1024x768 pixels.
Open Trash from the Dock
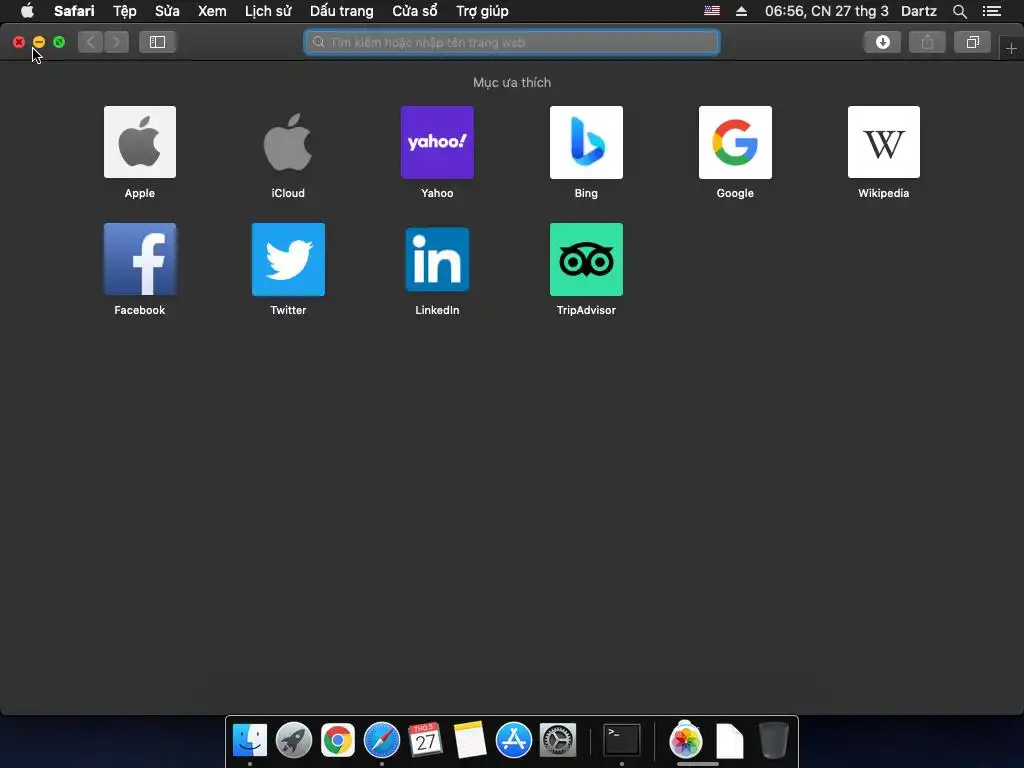click(774, 741)
